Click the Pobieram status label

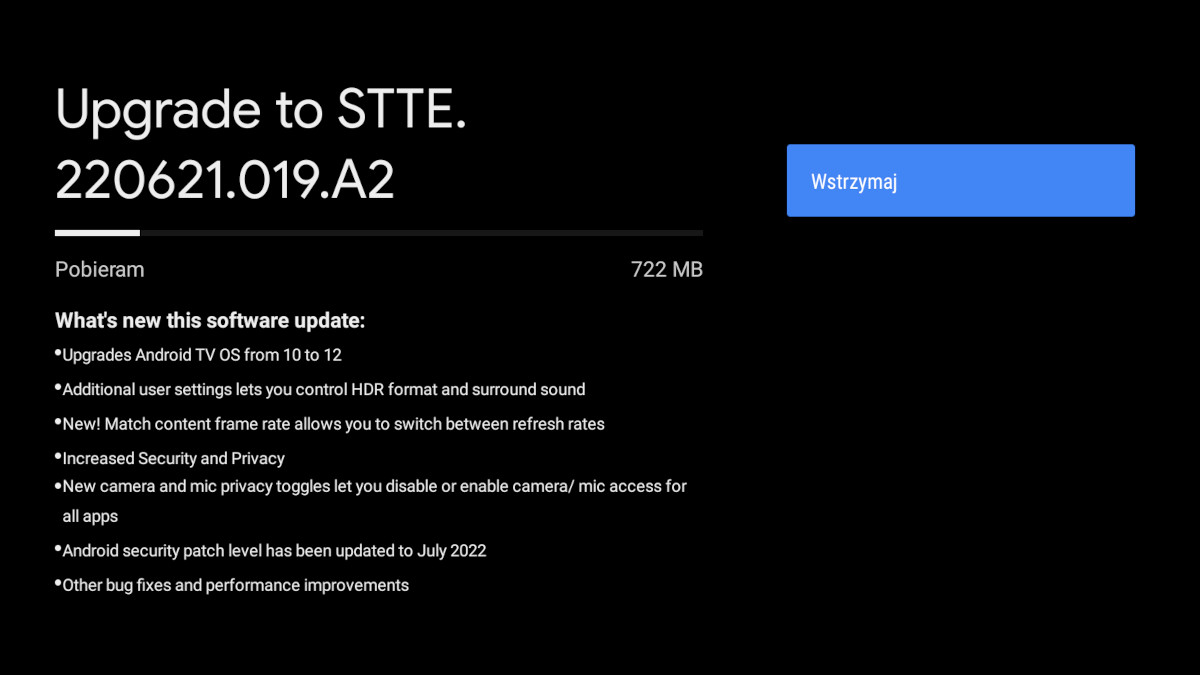click(99, 269)
